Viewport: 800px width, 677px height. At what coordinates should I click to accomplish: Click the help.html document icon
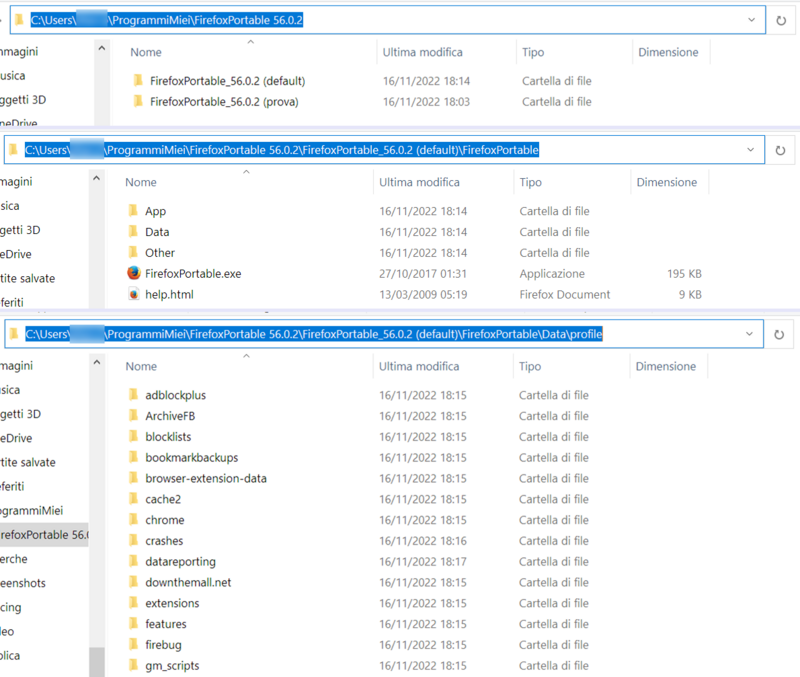pyautogui.click(x=134, y=294)
